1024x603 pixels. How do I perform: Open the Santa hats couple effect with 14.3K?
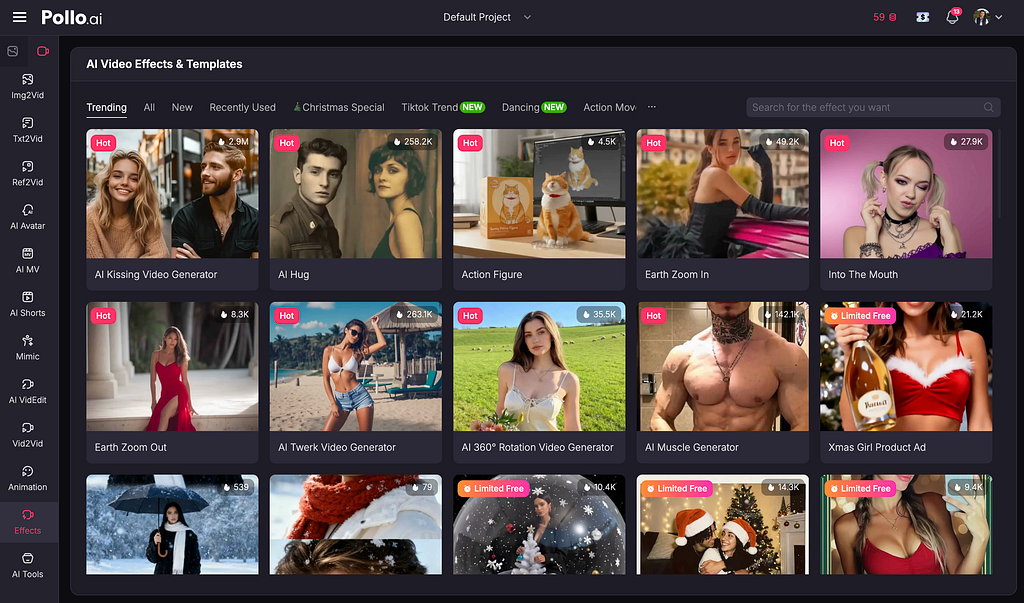(x=723, y=525)
